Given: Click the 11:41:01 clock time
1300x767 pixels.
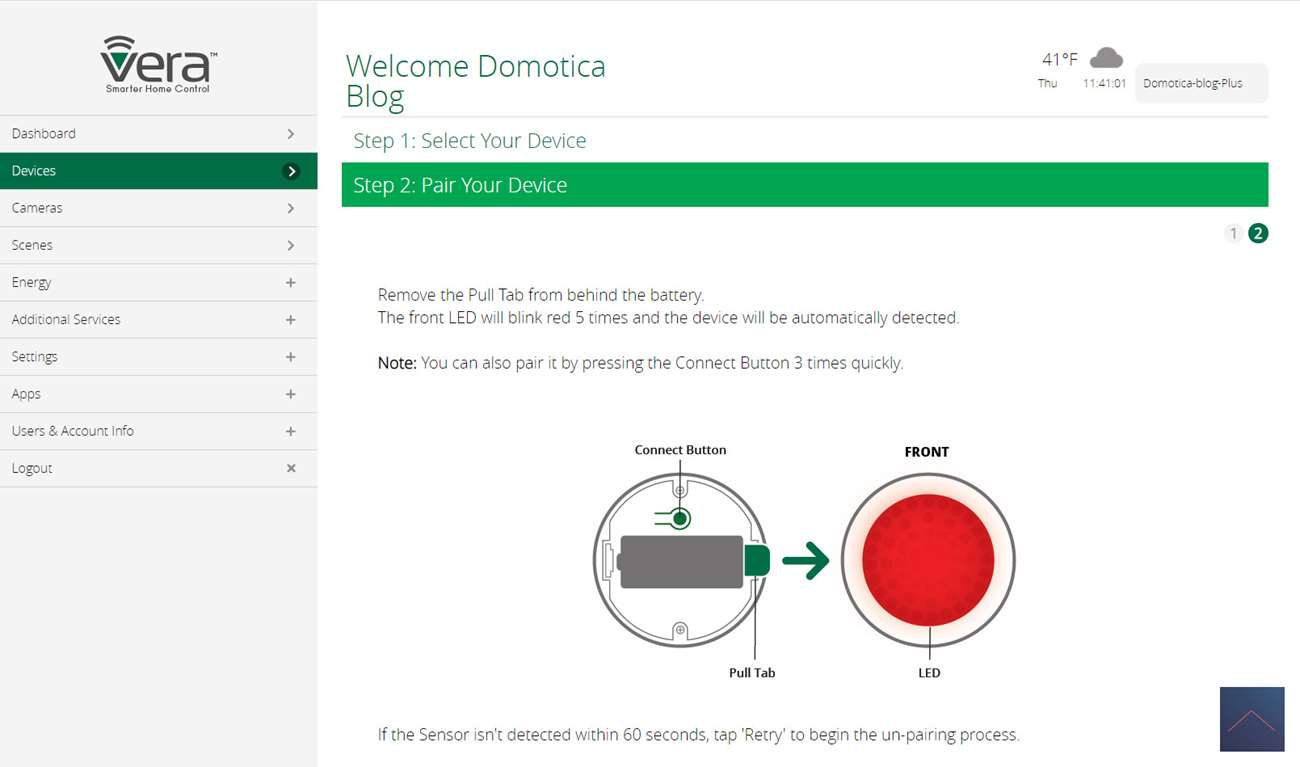Looking at the screenshot, I should (1104, 83).
